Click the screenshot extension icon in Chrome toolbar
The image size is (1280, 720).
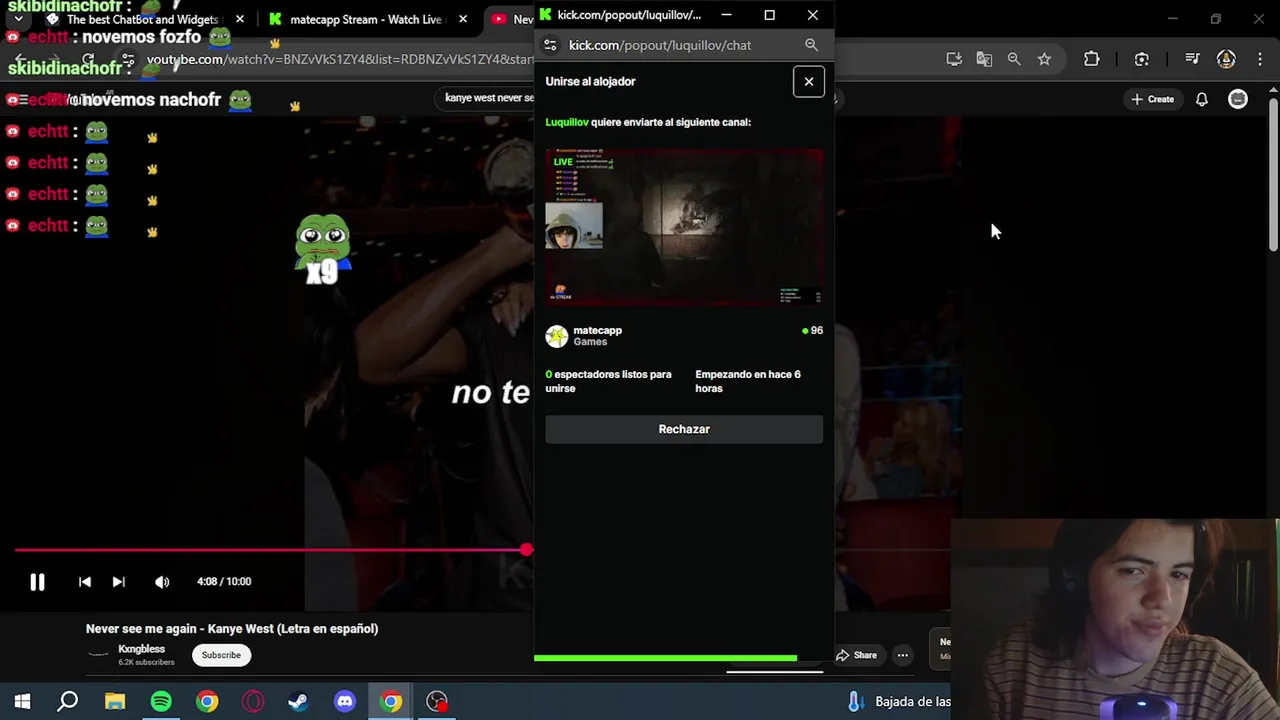[1142, 59]
